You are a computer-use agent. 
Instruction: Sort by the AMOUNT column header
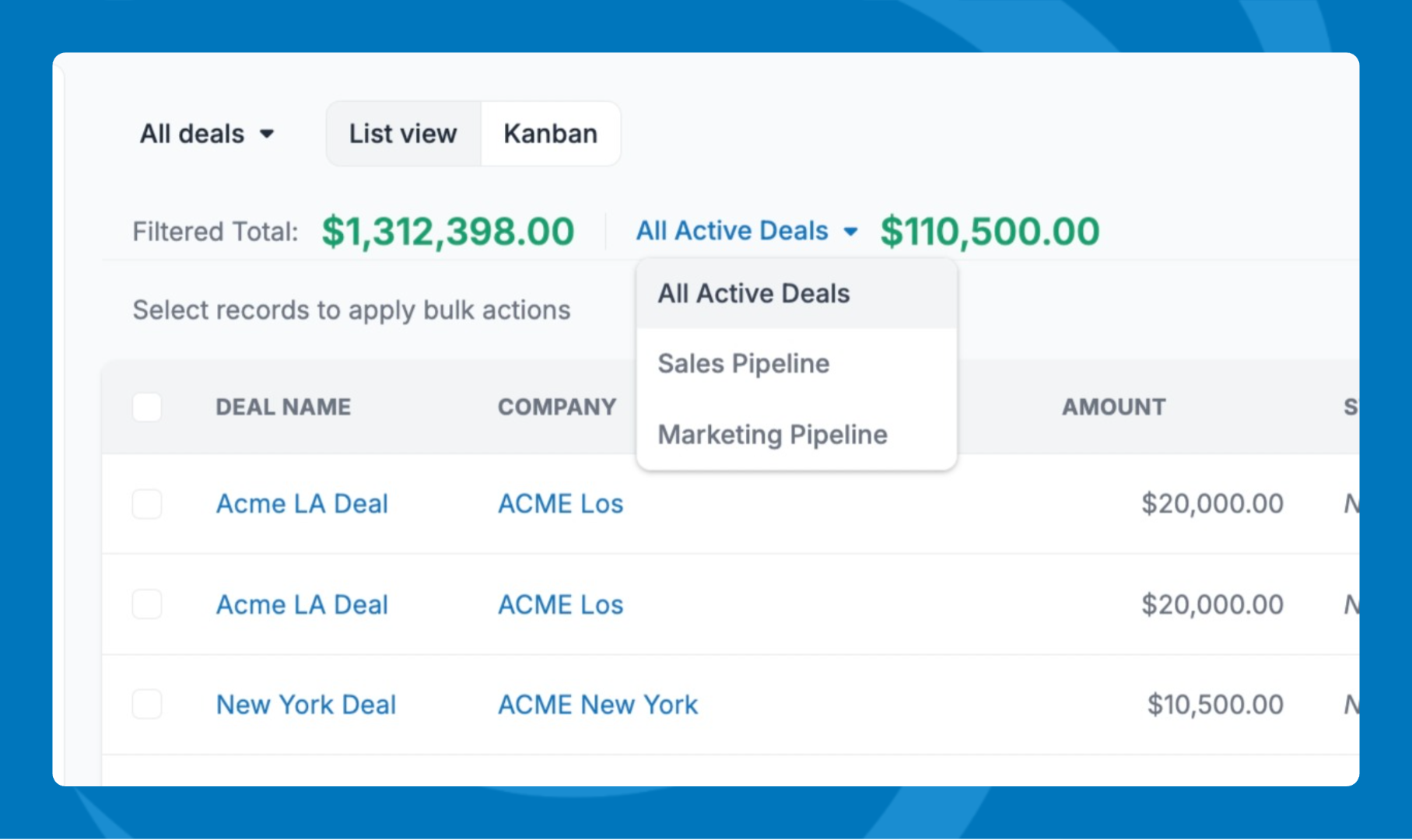pyautogui.click(x=1113, y=407)
